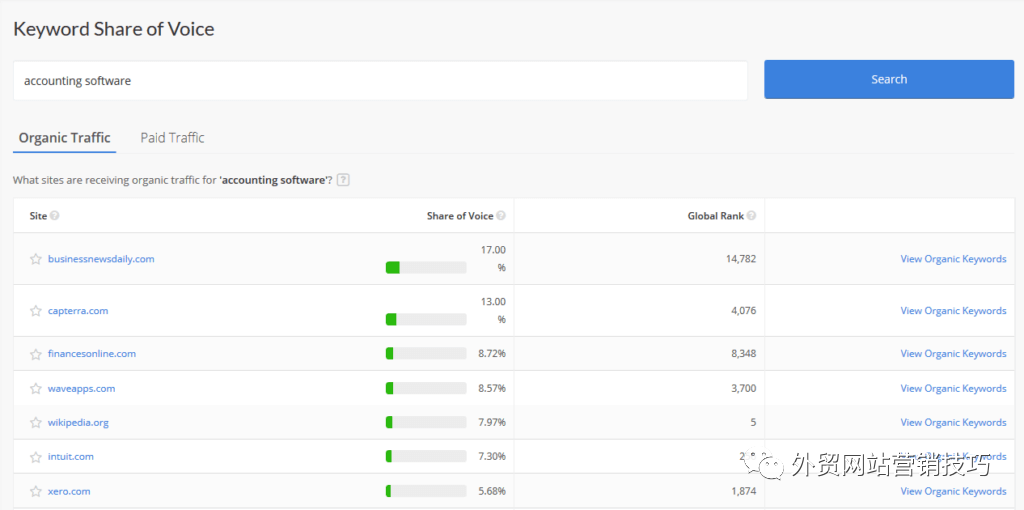Select the 8,348 global rank value
Screen dimensions: 1024x510
(x=743, y=354)
